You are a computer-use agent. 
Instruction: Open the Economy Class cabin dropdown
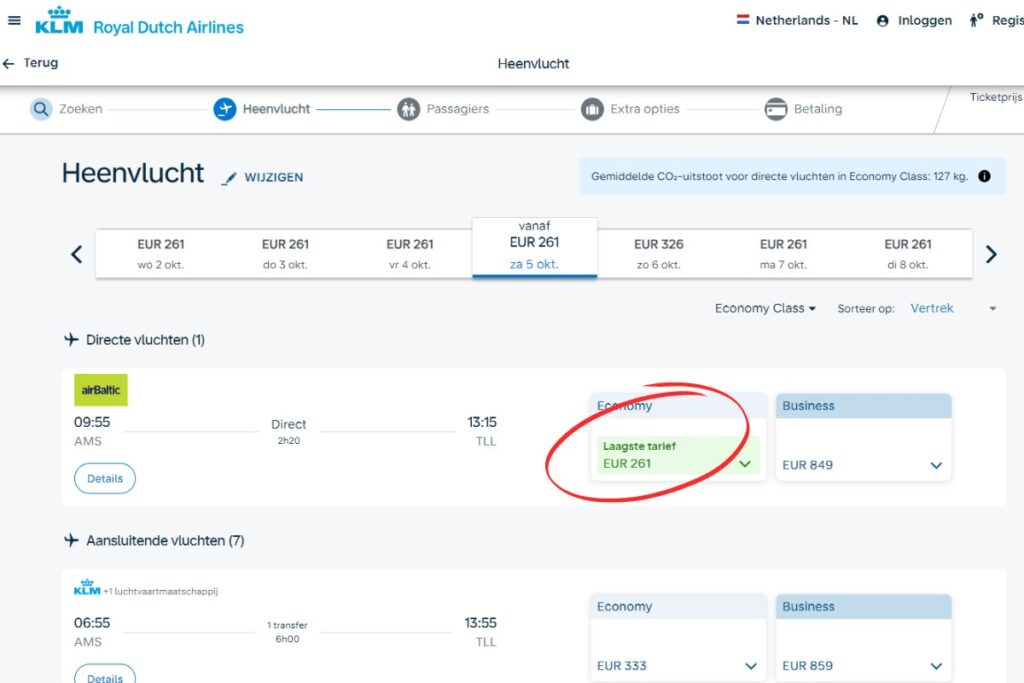[765, 309]
